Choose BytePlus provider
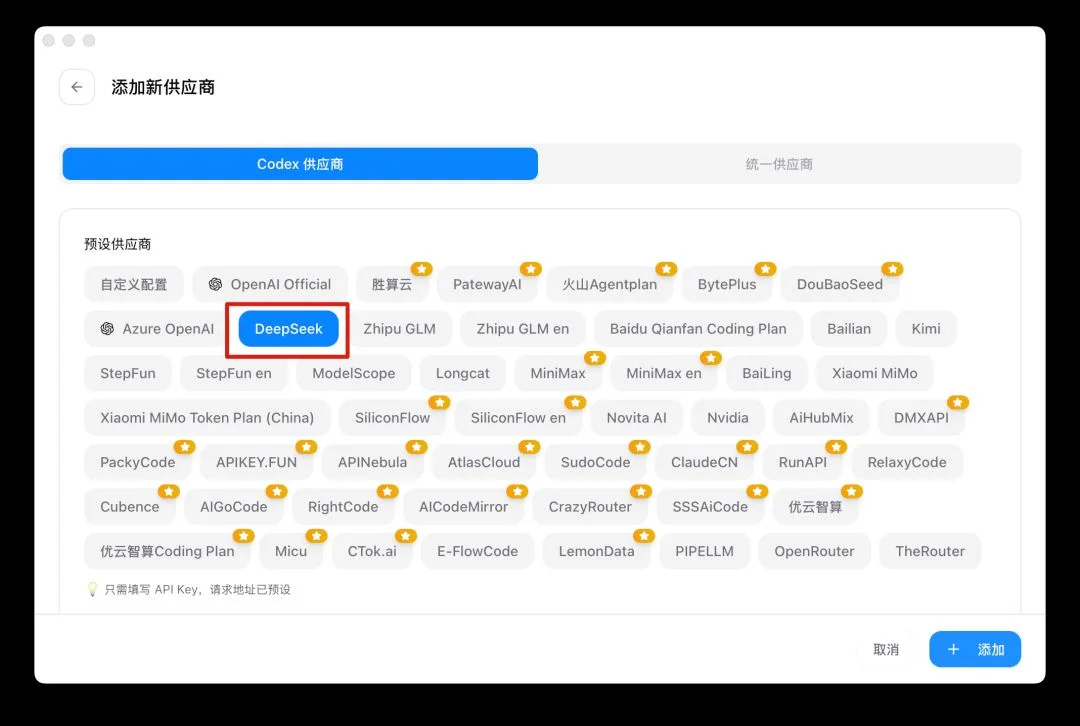 727,284
